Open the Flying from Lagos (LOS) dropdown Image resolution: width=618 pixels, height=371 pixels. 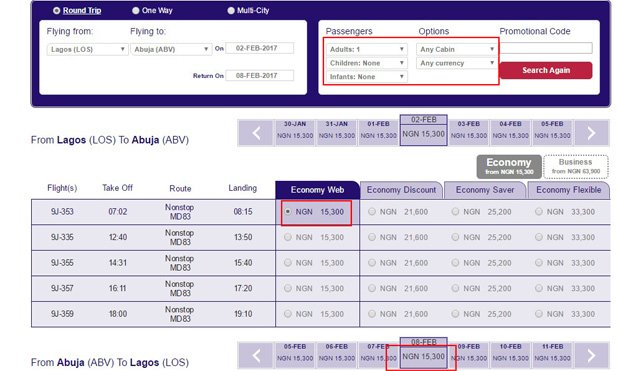(x=87, y=49)
